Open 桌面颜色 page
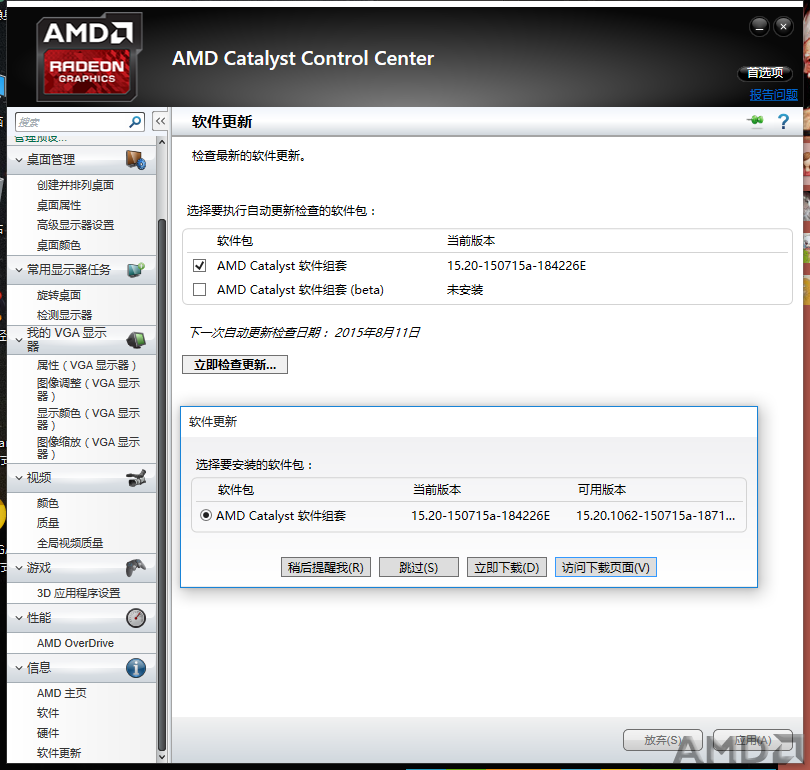 59,245
